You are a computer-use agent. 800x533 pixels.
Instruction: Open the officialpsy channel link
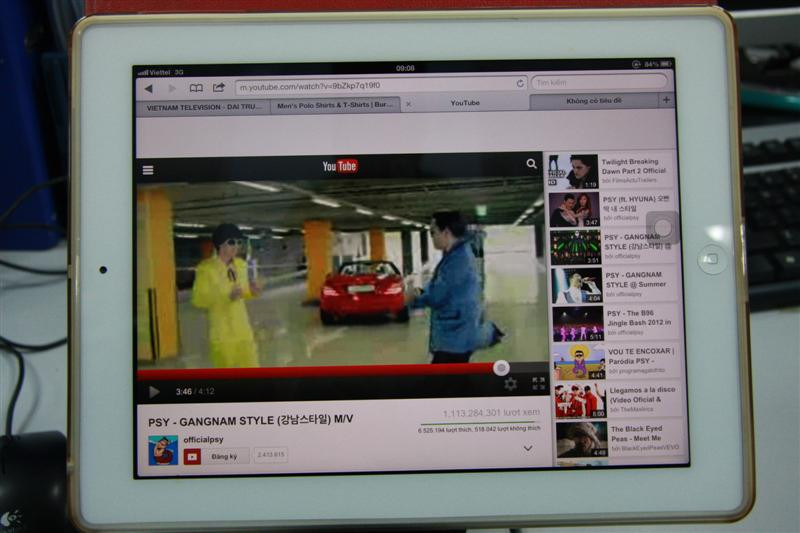click(x=203, y=438)
